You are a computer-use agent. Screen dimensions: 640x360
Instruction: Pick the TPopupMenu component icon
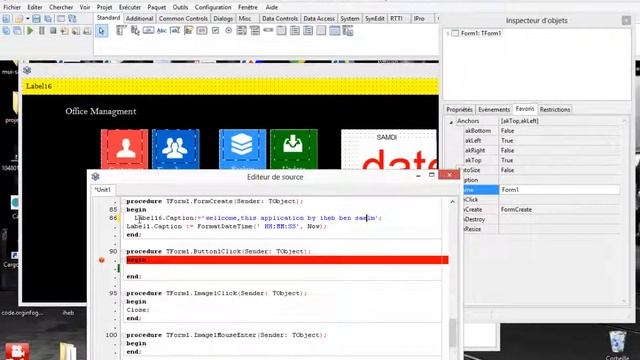pyautogui.click(x=135, y=31)
